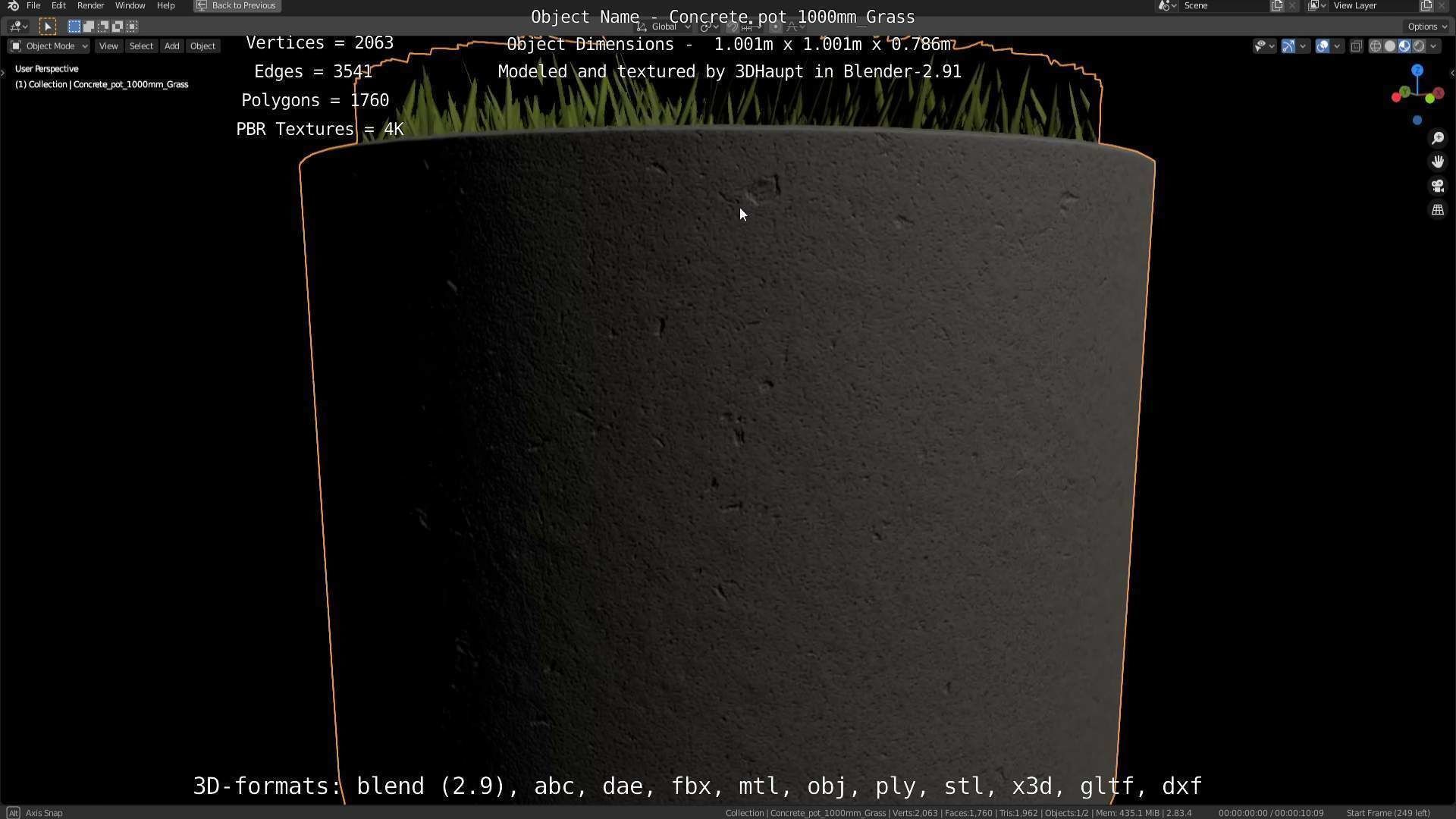Click the Z axis on navigation gizmo
The image size is (1456, 819).
pos(1417,71)
